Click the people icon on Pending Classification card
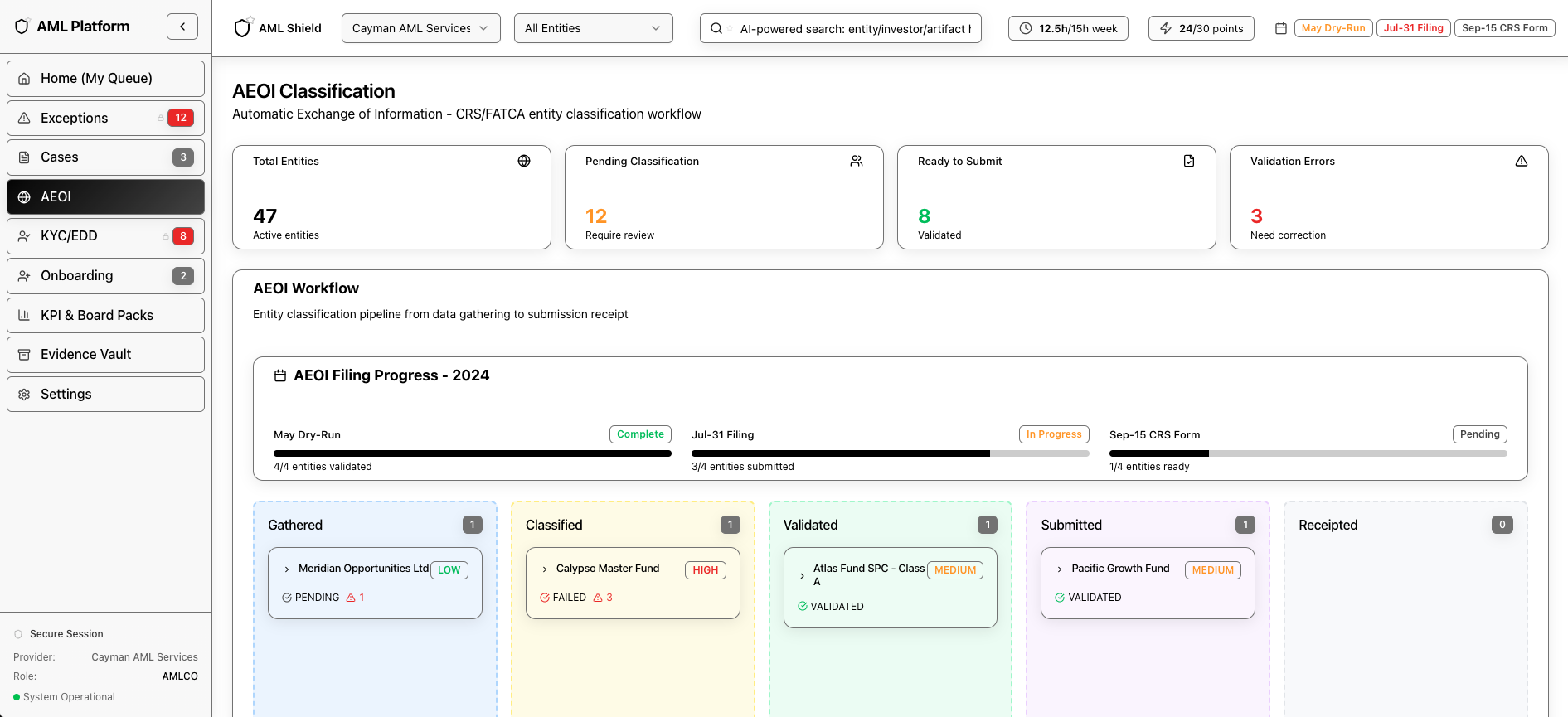 pos(856,161)
